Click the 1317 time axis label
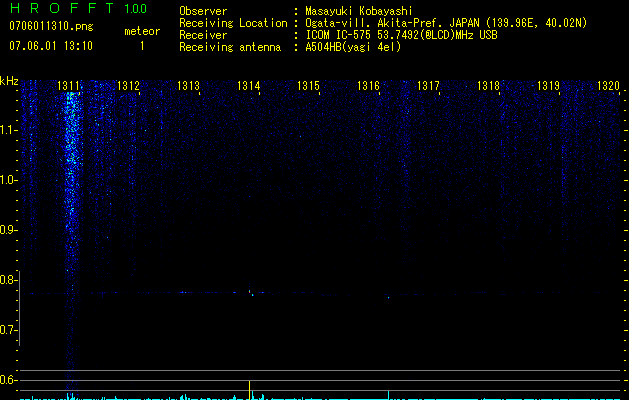 coord(428,86)
